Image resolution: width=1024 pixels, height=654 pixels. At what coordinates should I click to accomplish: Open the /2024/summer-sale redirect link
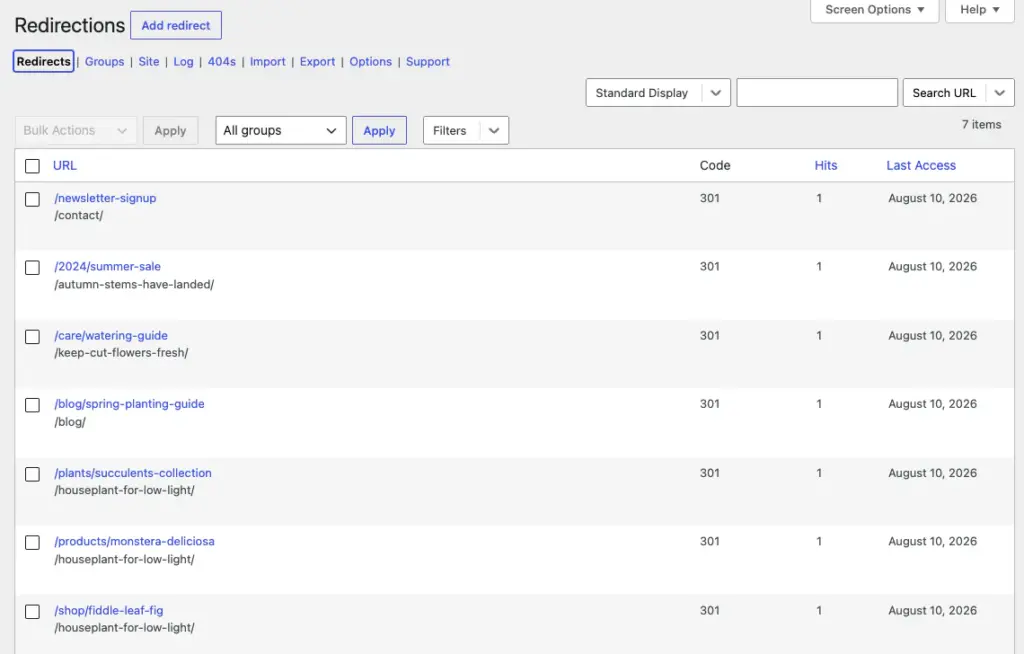[108, 267]
